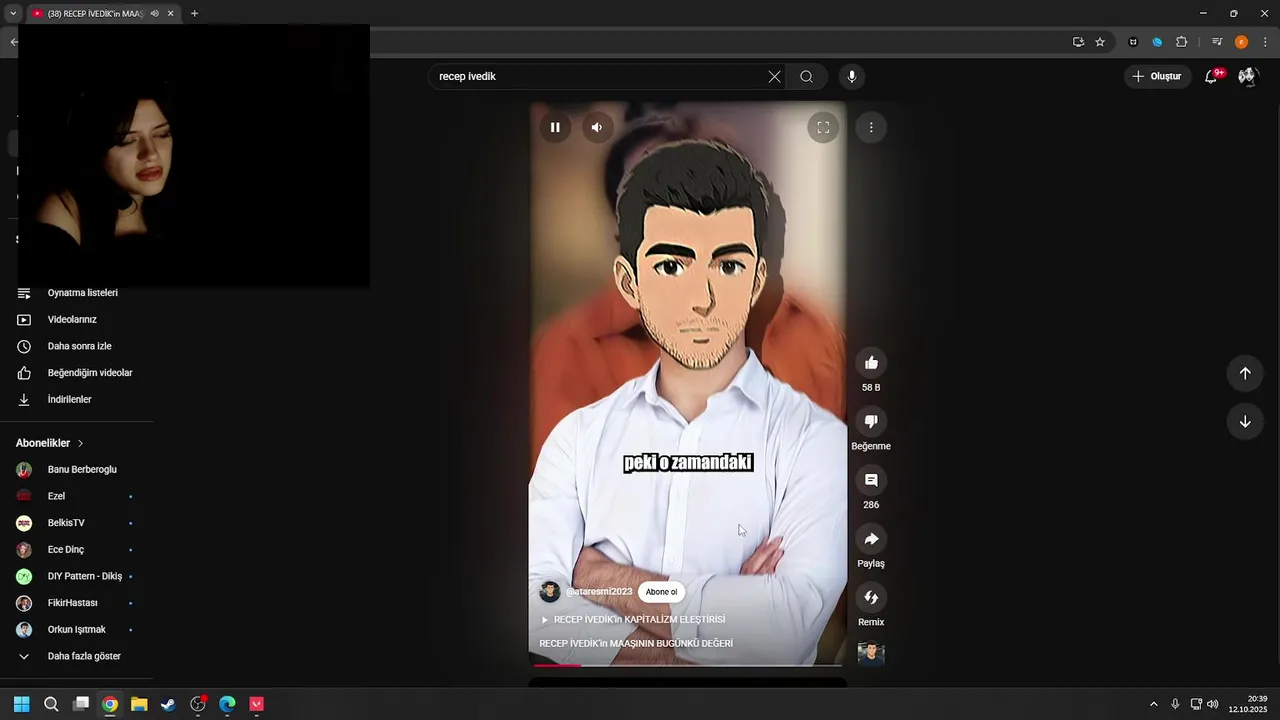Open the Windows Start menu
Screen dimensions: 1280x720
(x=21, y=704)
